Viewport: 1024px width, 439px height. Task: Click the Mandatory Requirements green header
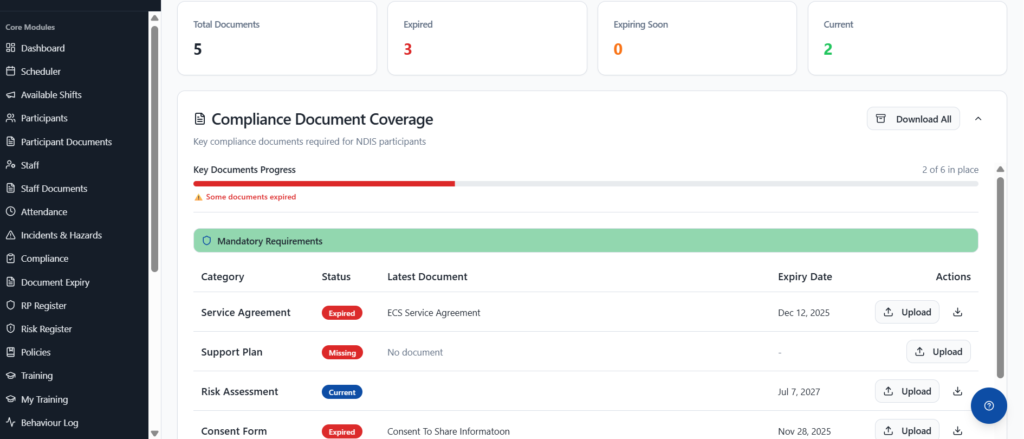tap(586, 240)
